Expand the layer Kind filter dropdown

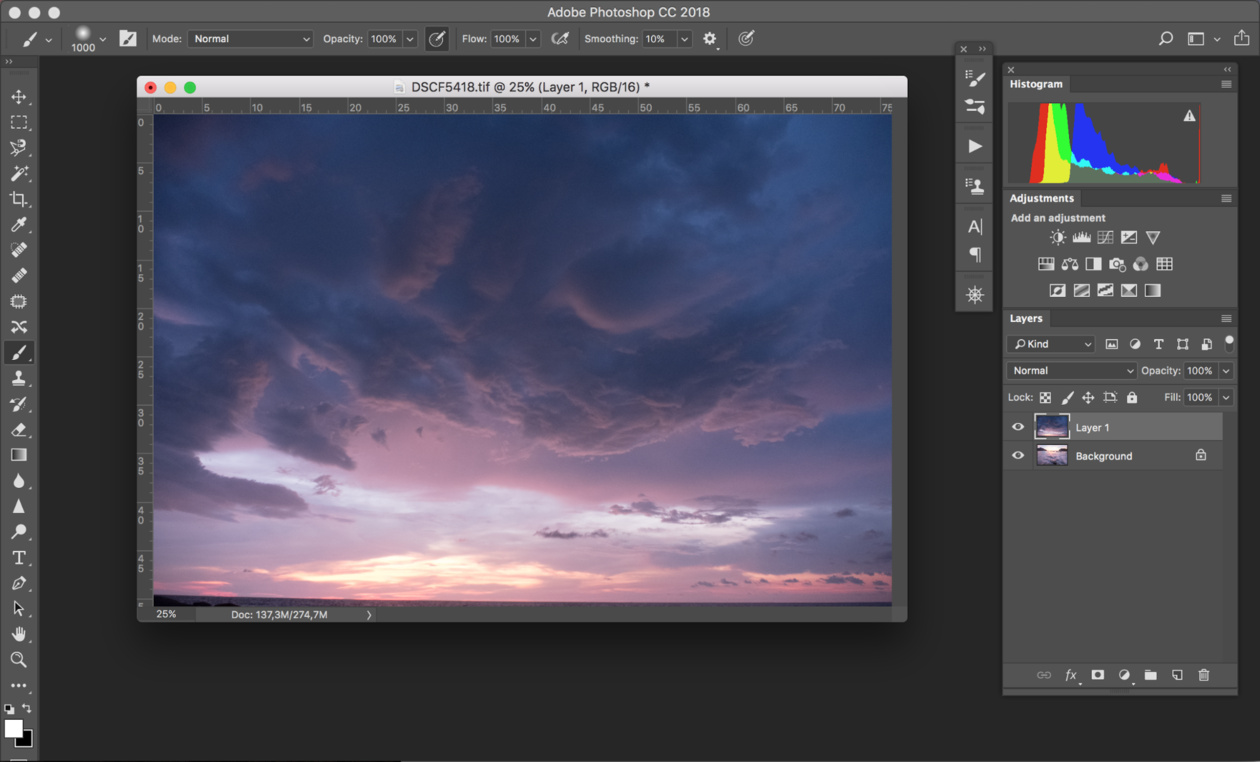(1052, 344)
